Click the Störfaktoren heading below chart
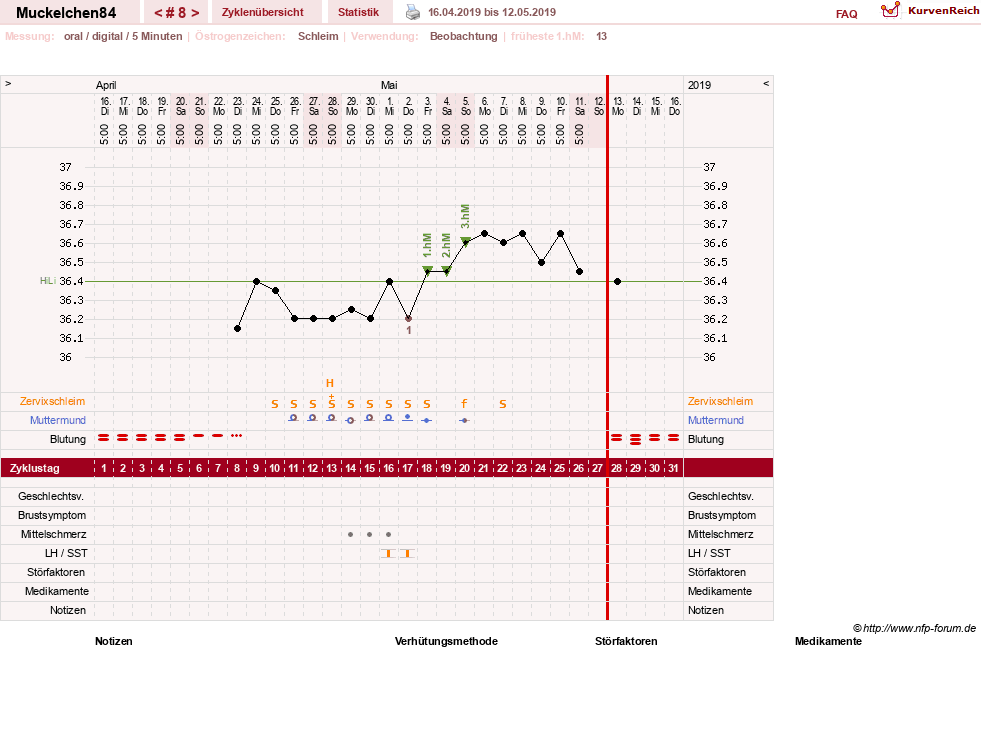 [626, 642]
